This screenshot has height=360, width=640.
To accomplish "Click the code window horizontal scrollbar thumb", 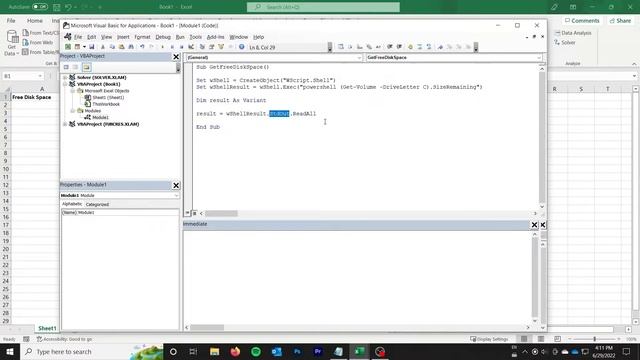I will coord(221,213).
